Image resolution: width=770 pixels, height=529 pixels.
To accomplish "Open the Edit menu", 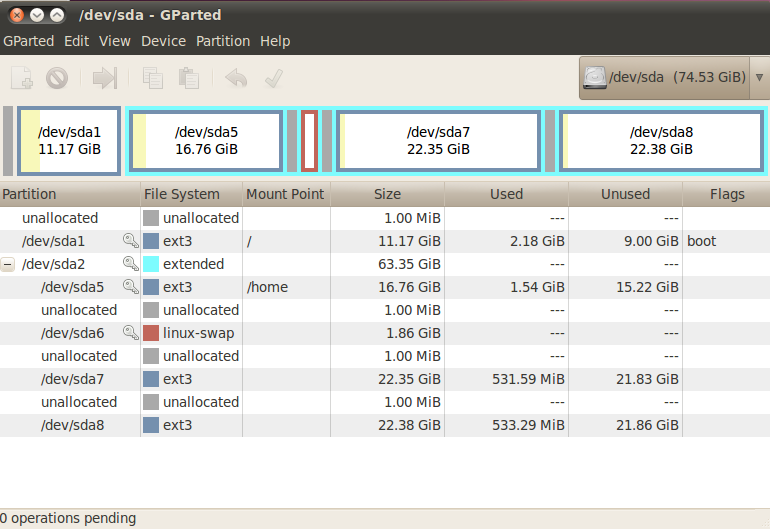I will tap(77, 41).
